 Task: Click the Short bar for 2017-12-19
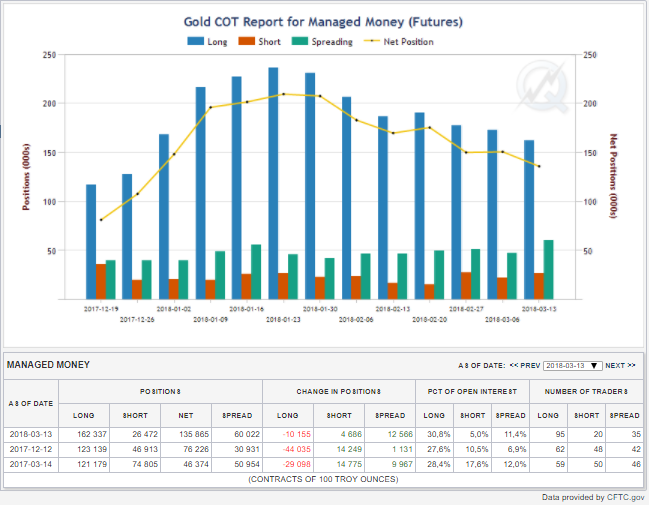pyautogui.click(x=101, y=282)
